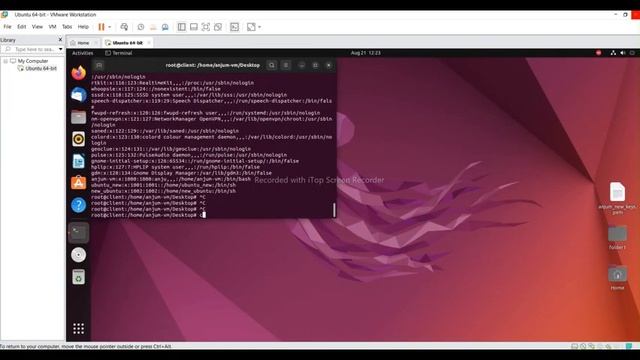This screenshot has height=360, width=640.
Task: Click the ubuntu_new passwd line in terminal
Action: (x=163, y=185)
